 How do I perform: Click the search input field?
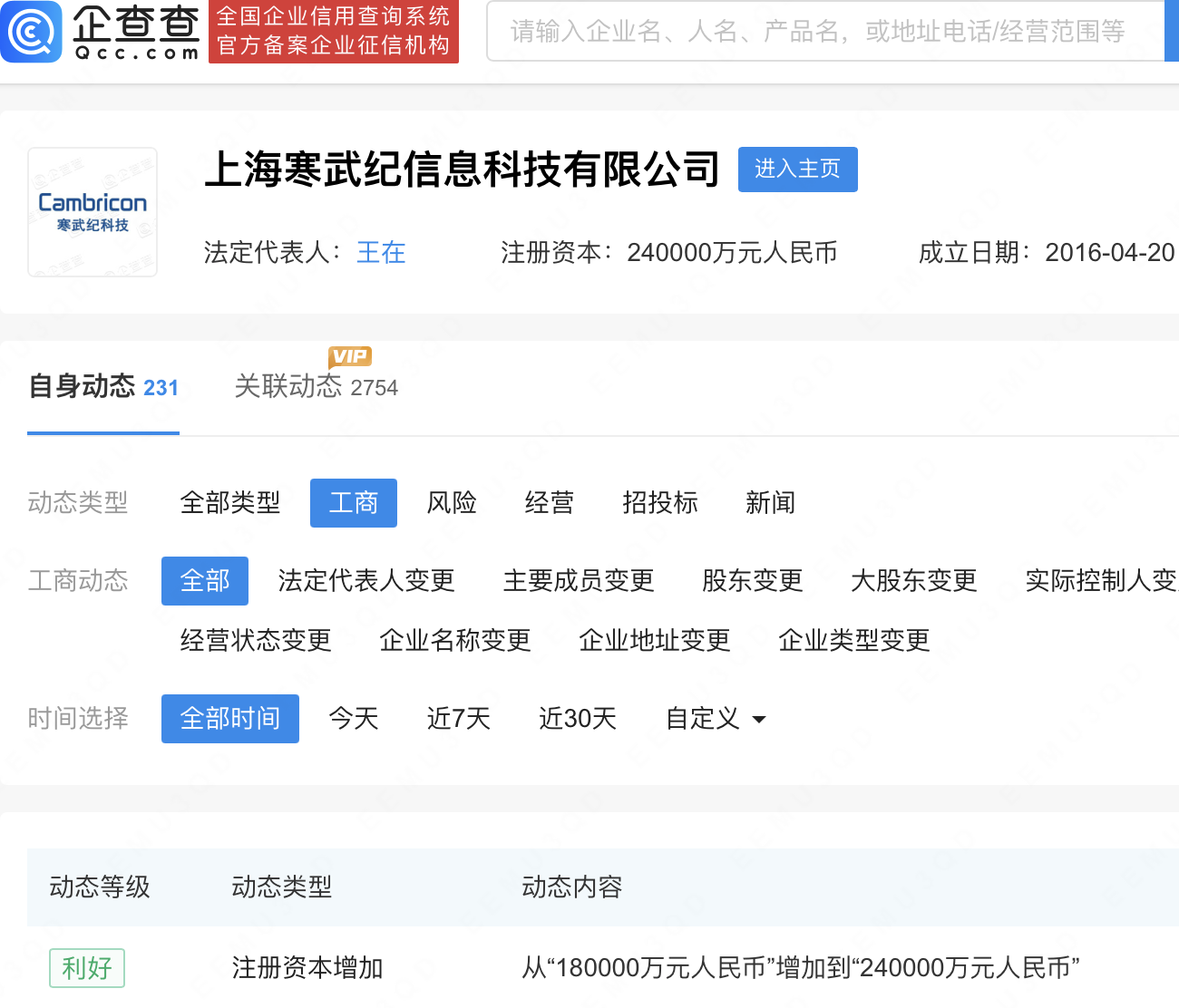[x=825, y=32]
